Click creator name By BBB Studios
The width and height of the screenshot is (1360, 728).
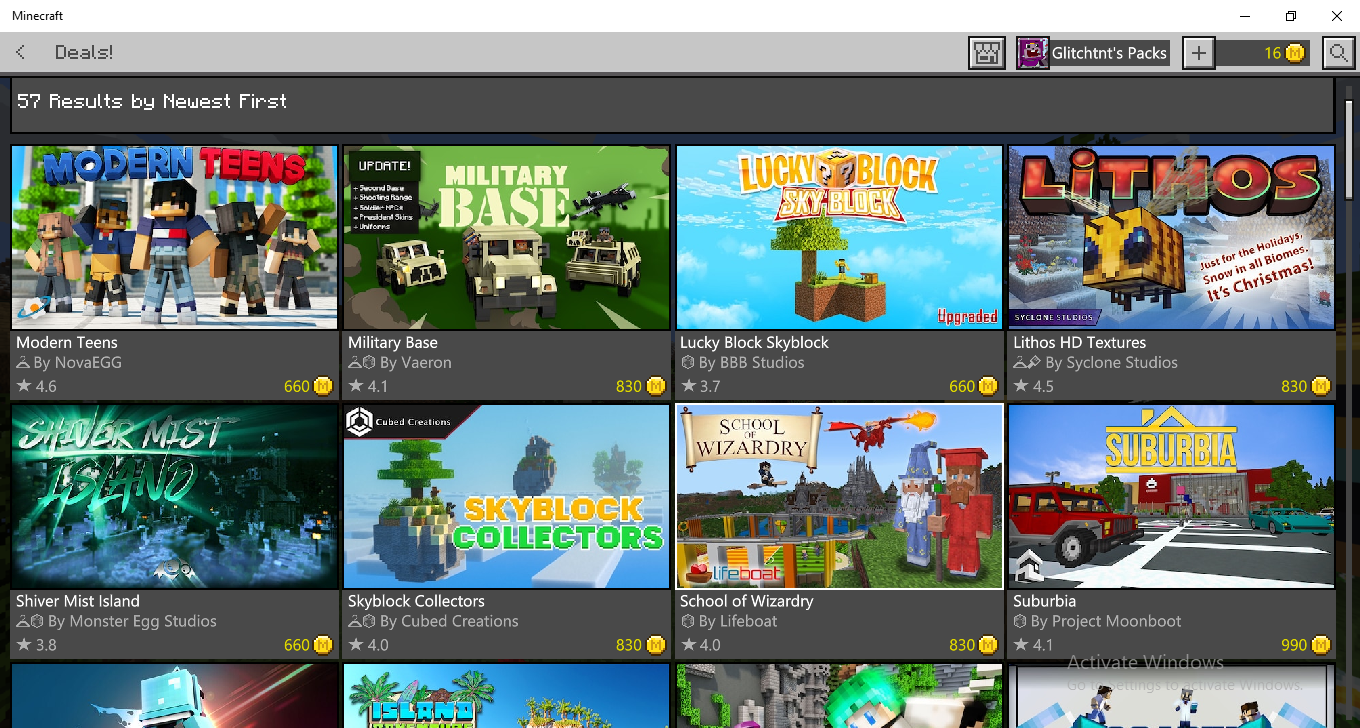[x=752, y=363]
